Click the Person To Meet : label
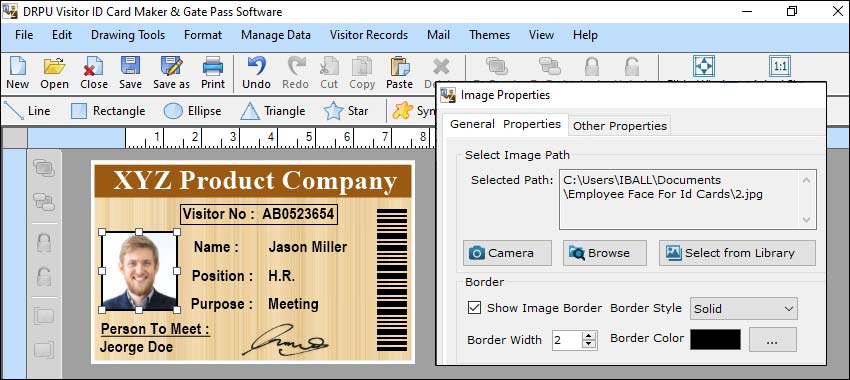 point(155,329)
